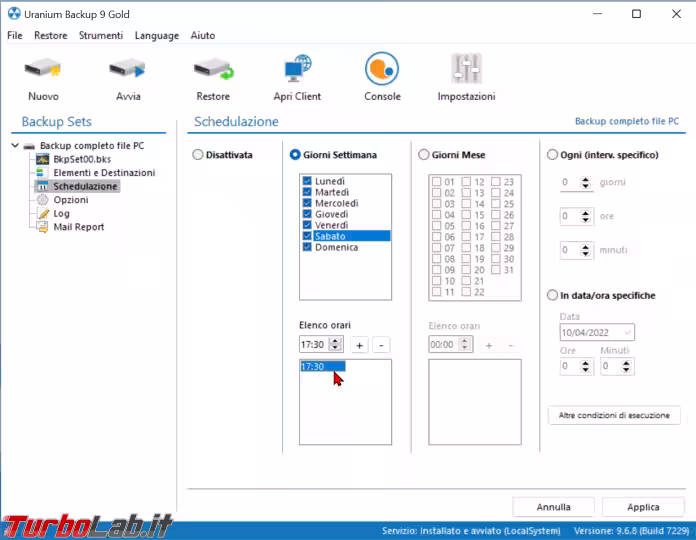Remove time with minus button beside 17:30
The height and width of the screenshot is (540, 696).
(x=381, y=345)
